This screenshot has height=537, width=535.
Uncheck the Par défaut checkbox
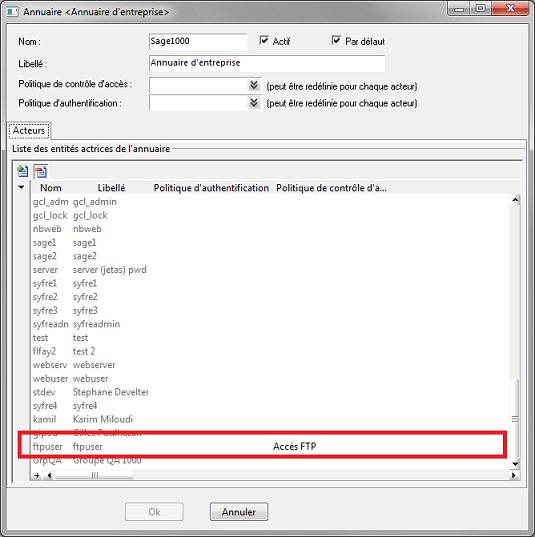[336, 40]
